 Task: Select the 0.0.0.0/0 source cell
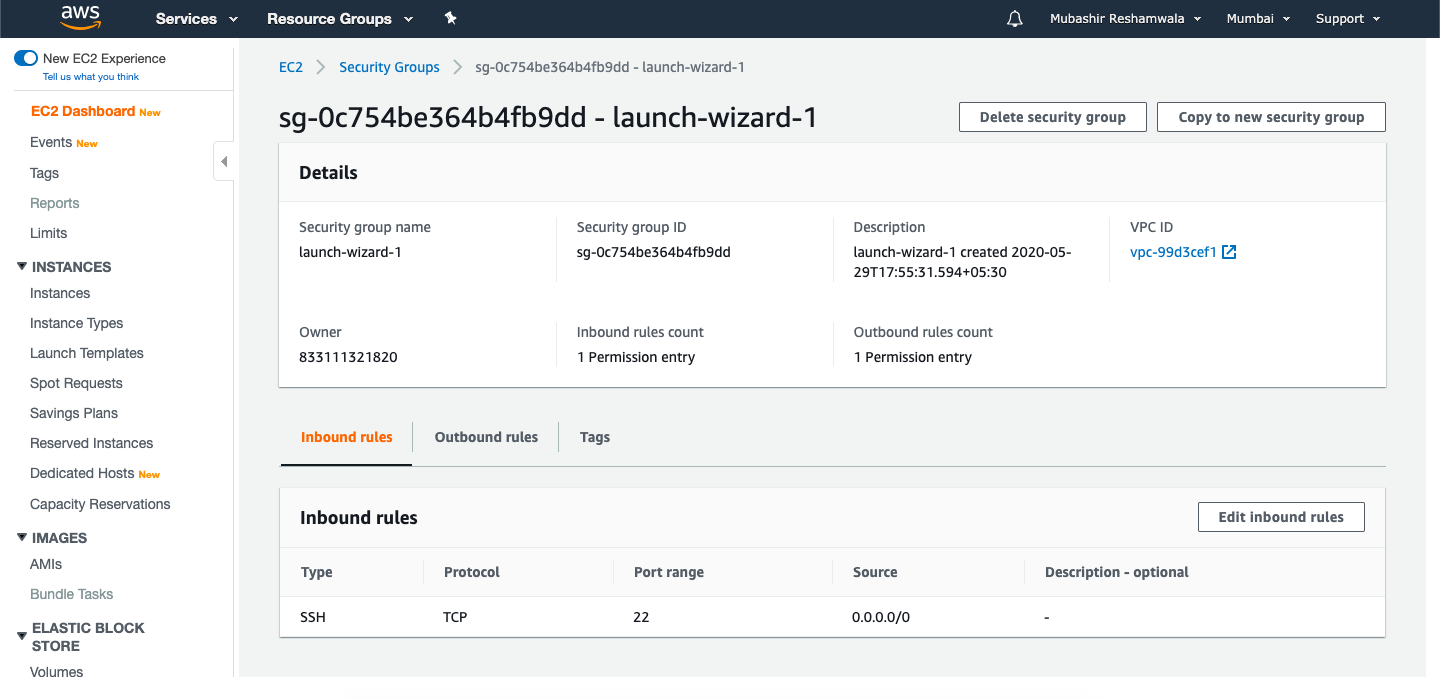point(881,617)
